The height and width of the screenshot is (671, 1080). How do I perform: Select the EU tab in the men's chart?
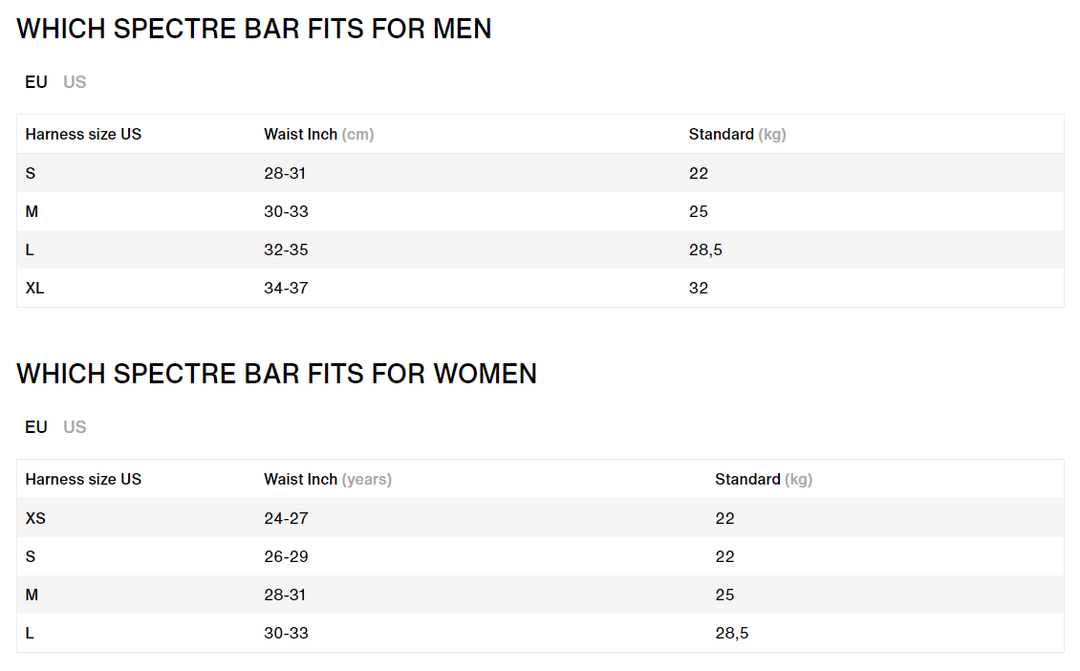coord(36,82)
